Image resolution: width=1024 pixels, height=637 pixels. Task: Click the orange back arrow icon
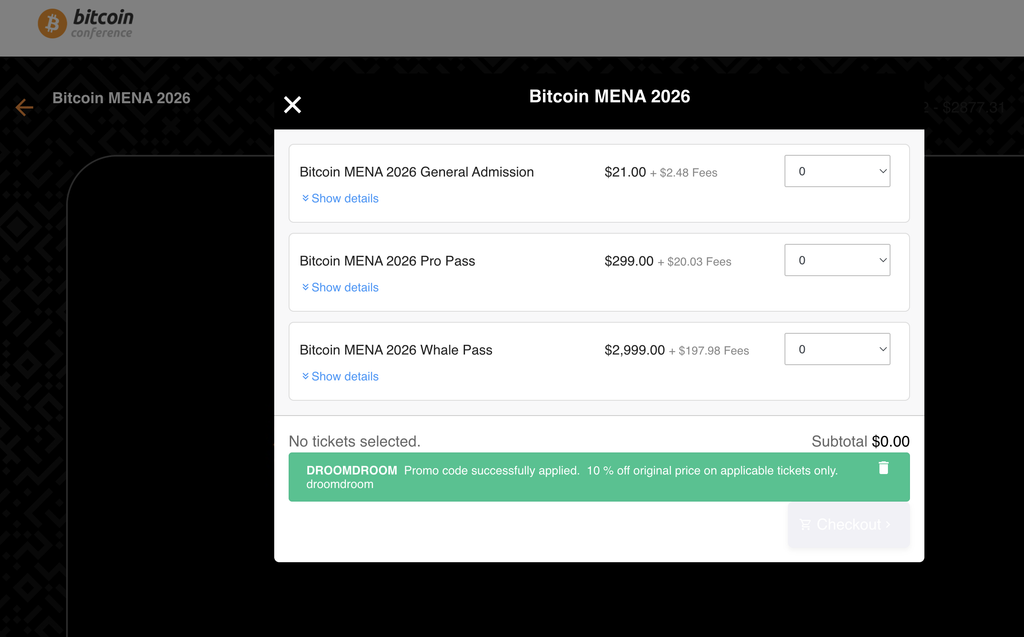click(x=24, y=107)
